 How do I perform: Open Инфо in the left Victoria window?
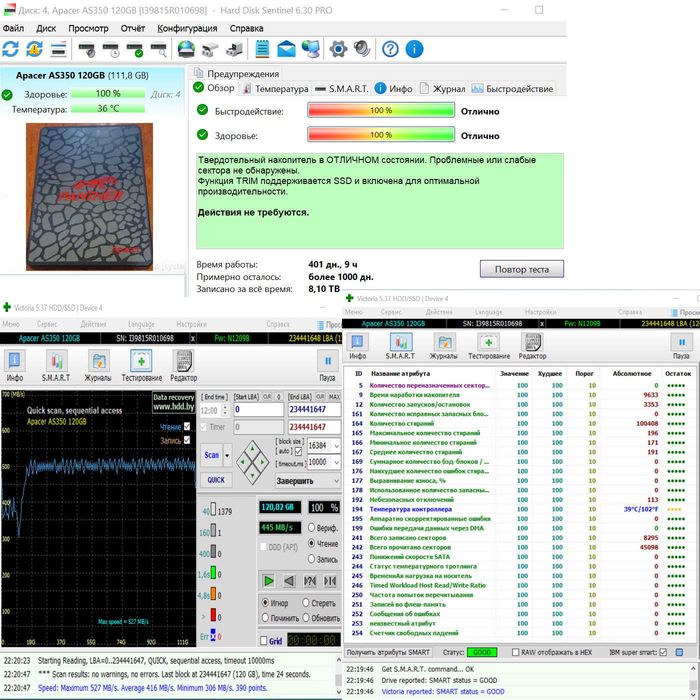(14, 366)
